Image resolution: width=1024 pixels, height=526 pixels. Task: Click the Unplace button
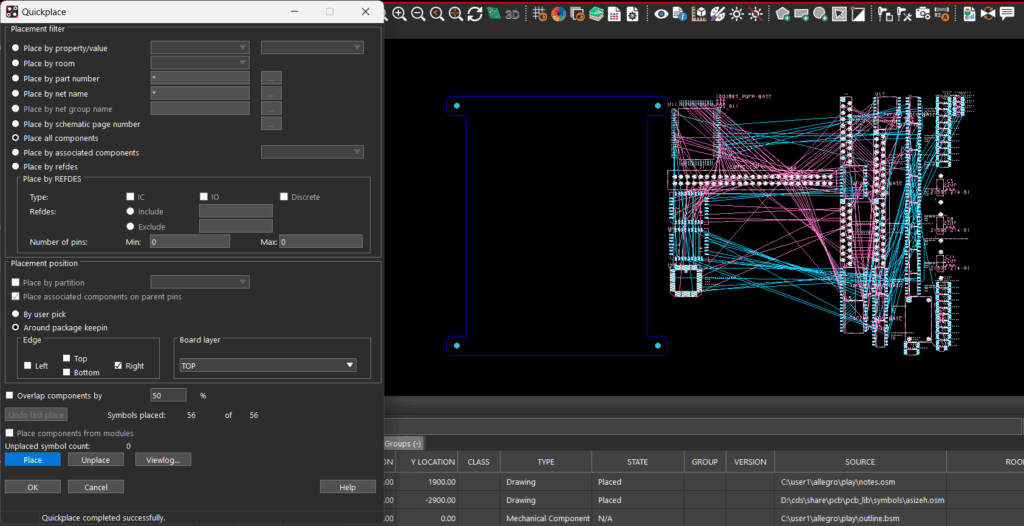(96, 460)
